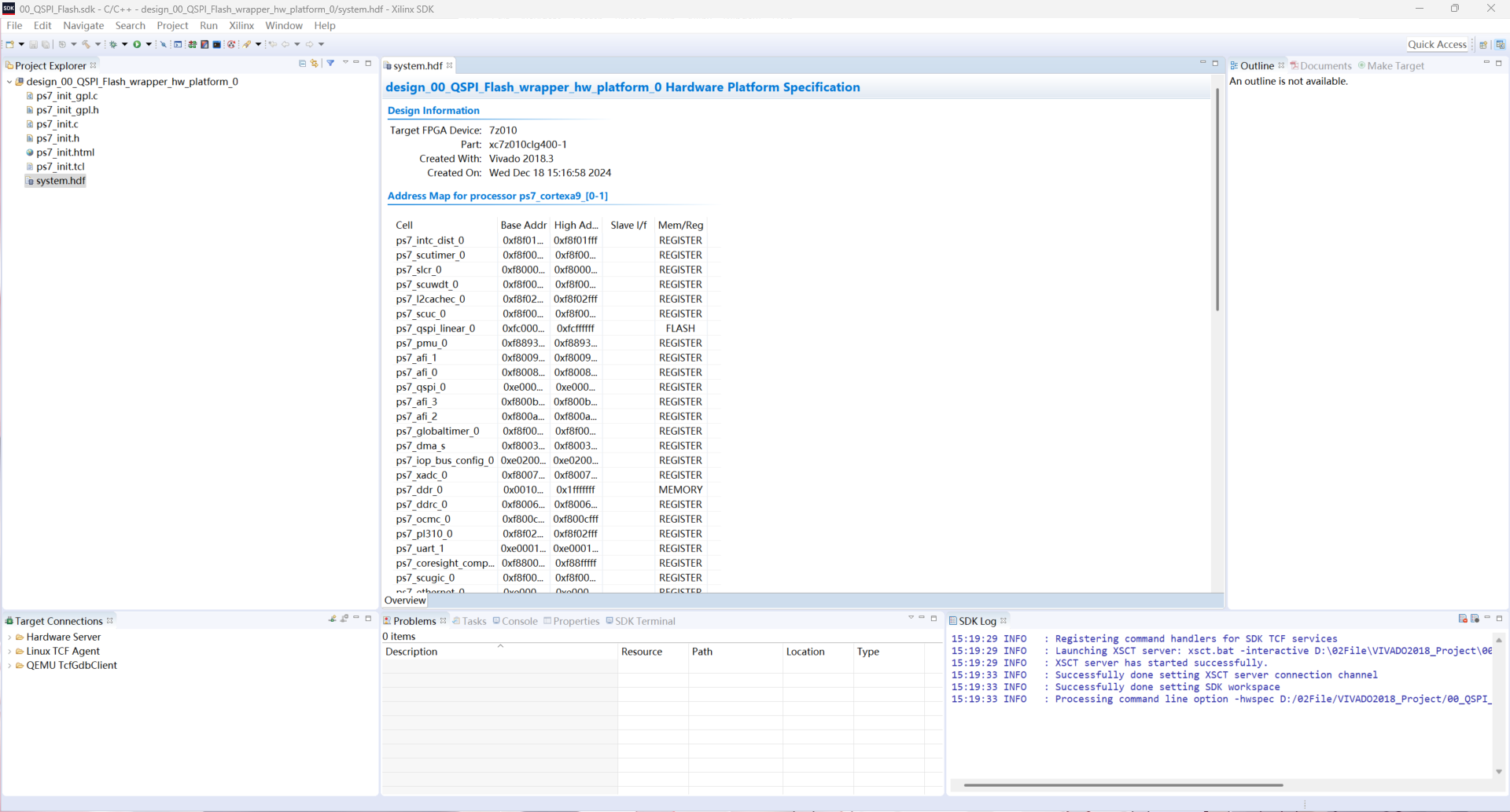Click the skip breakpoints toolbar icon
Image resolution: width=1510 pixels, height=812 pixels.
coord(164,45)
